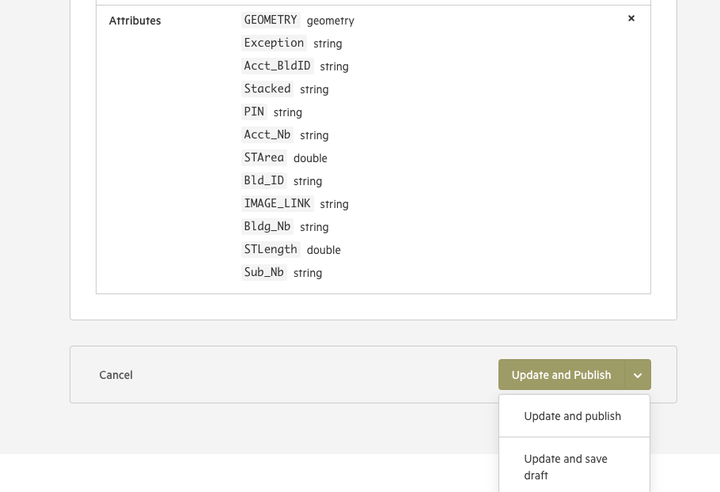Select the Exception attribute tag
720x492 pixels.
pyautogui.click(x=274, y=43)
